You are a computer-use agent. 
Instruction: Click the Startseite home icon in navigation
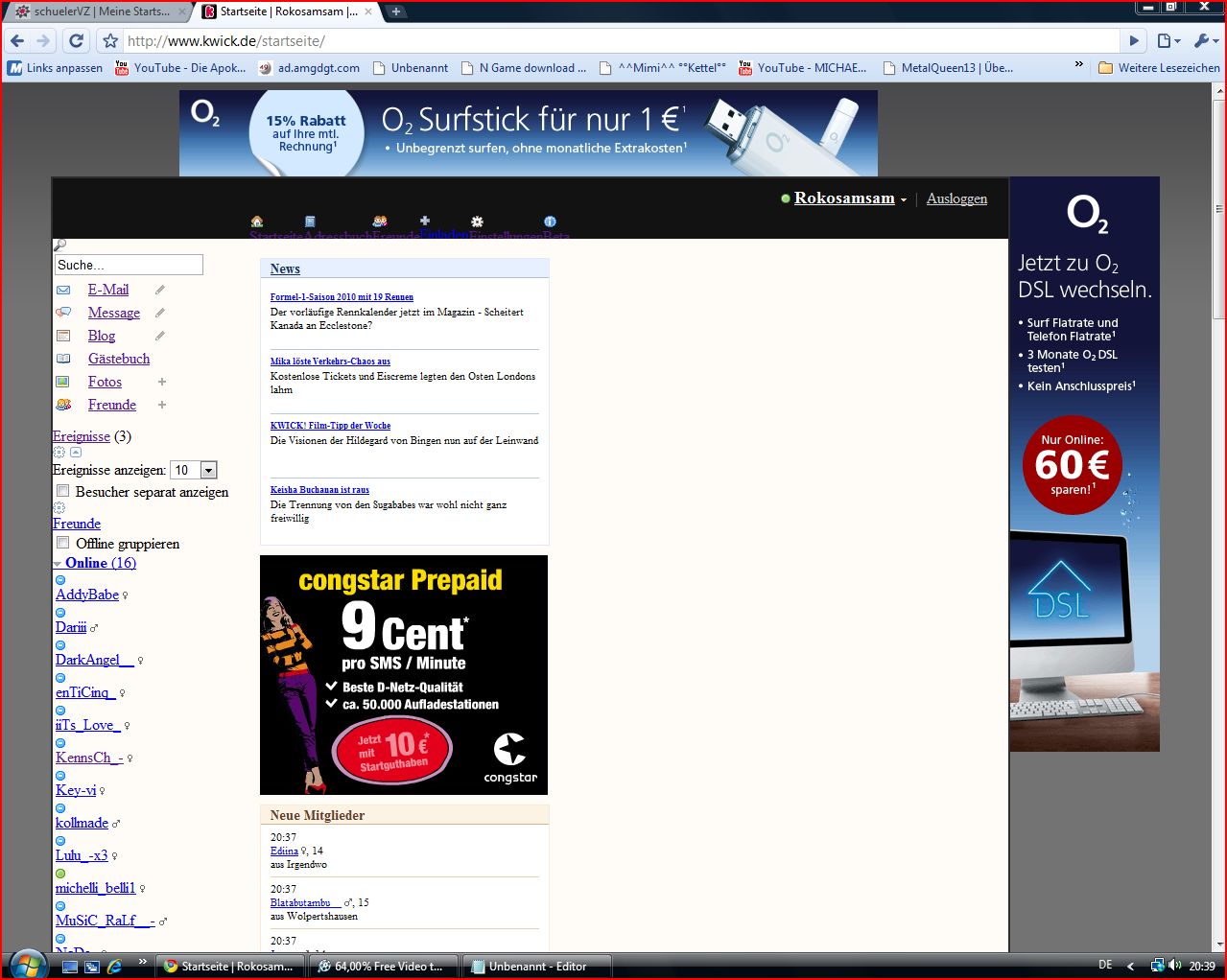point(257,222)
